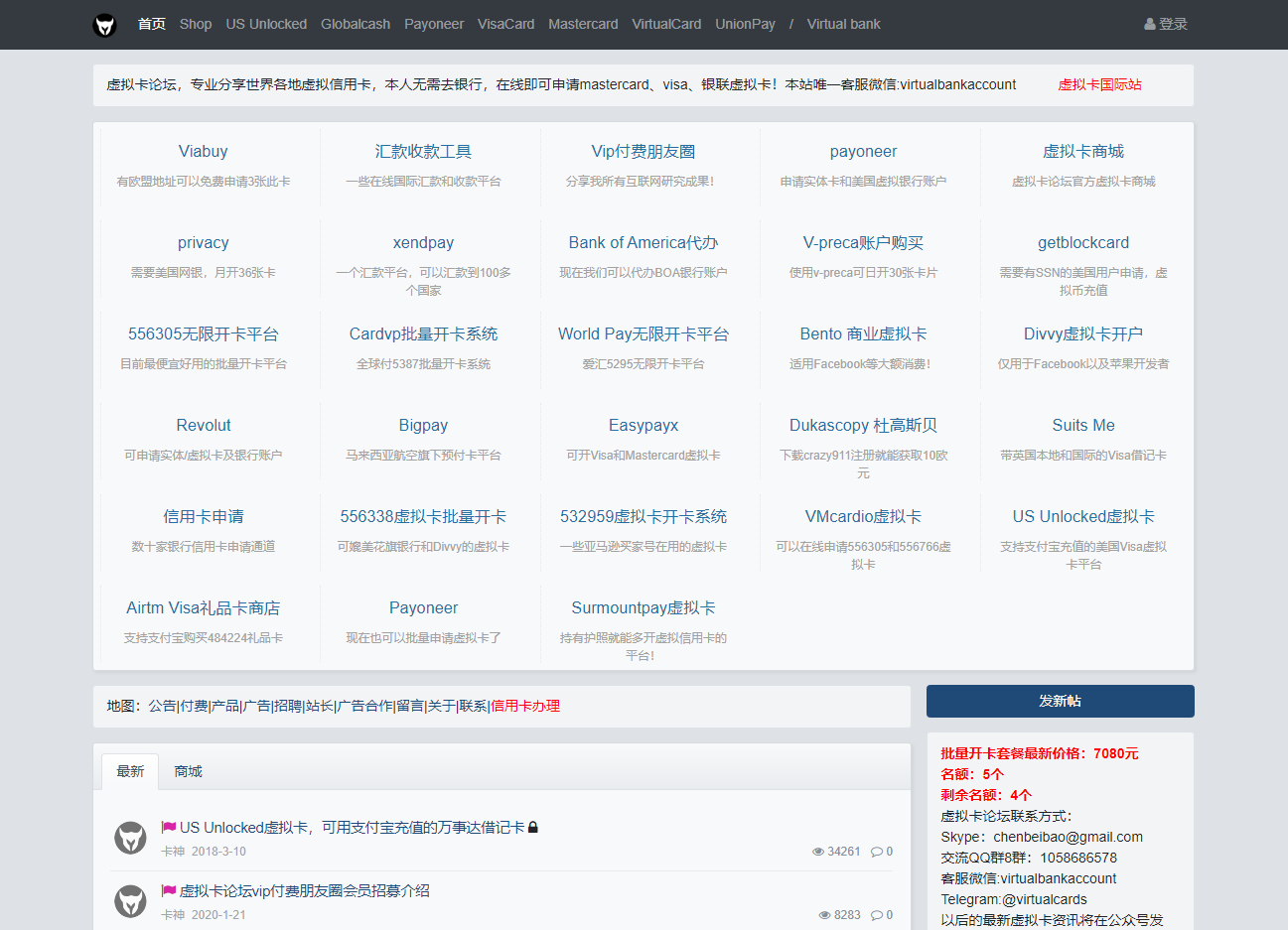Open the Bigpay link
The width and height of the screenshot is (1288, 930).
click(x=423, y=425)
